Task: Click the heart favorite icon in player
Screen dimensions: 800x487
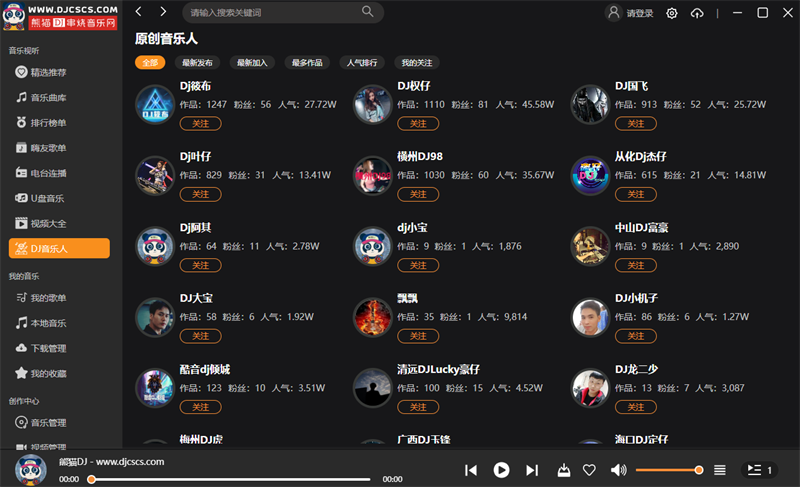Action: pyautogui.click(x=589, y=470)
